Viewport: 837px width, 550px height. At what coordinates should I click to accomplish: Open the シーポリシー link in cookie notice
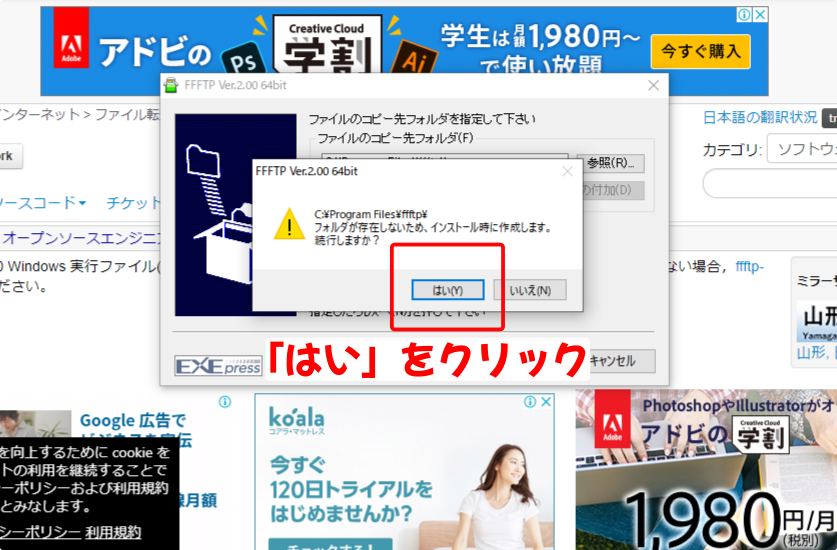[41, 532]
